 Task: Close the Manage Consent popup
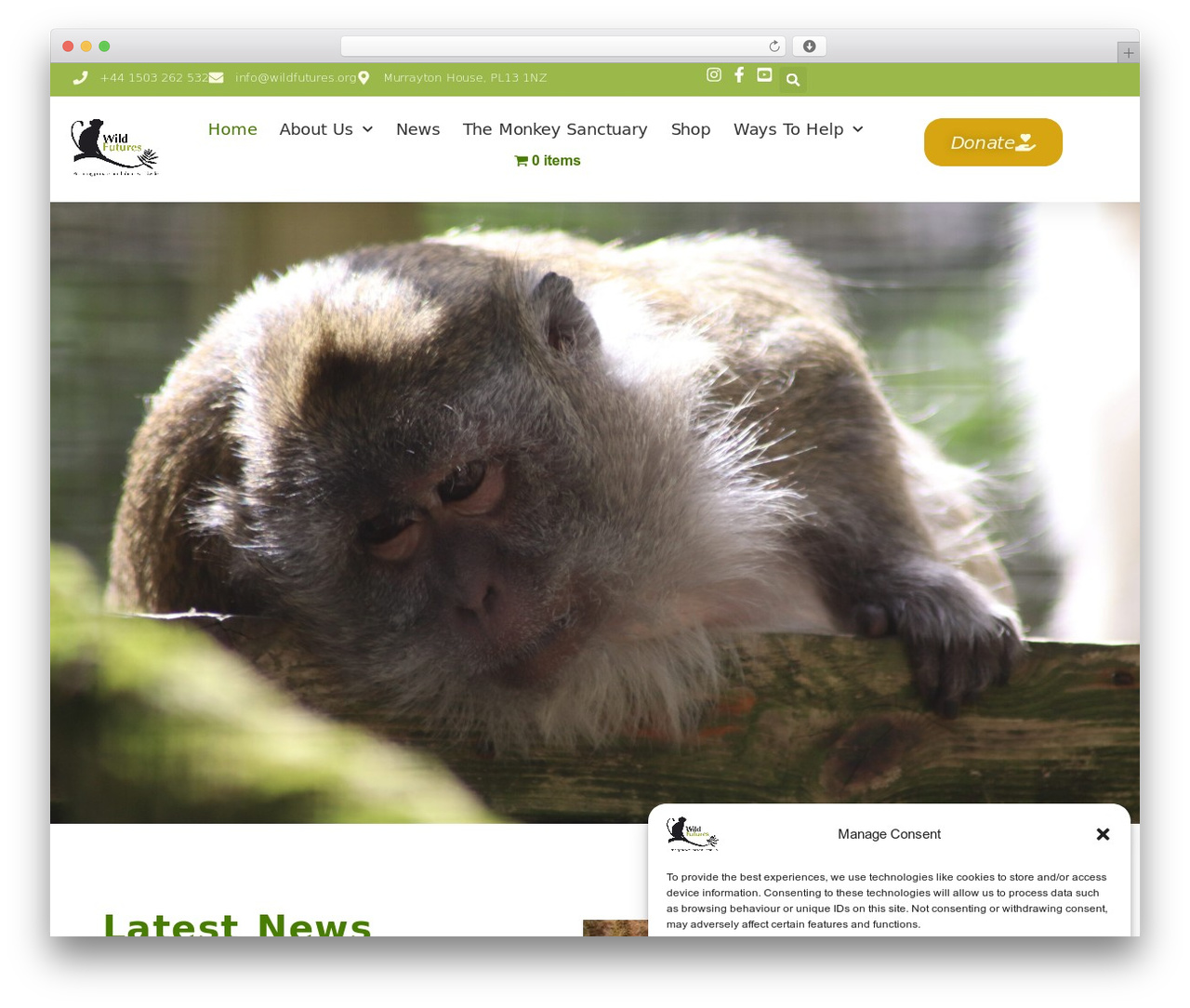click(1104, 834)
